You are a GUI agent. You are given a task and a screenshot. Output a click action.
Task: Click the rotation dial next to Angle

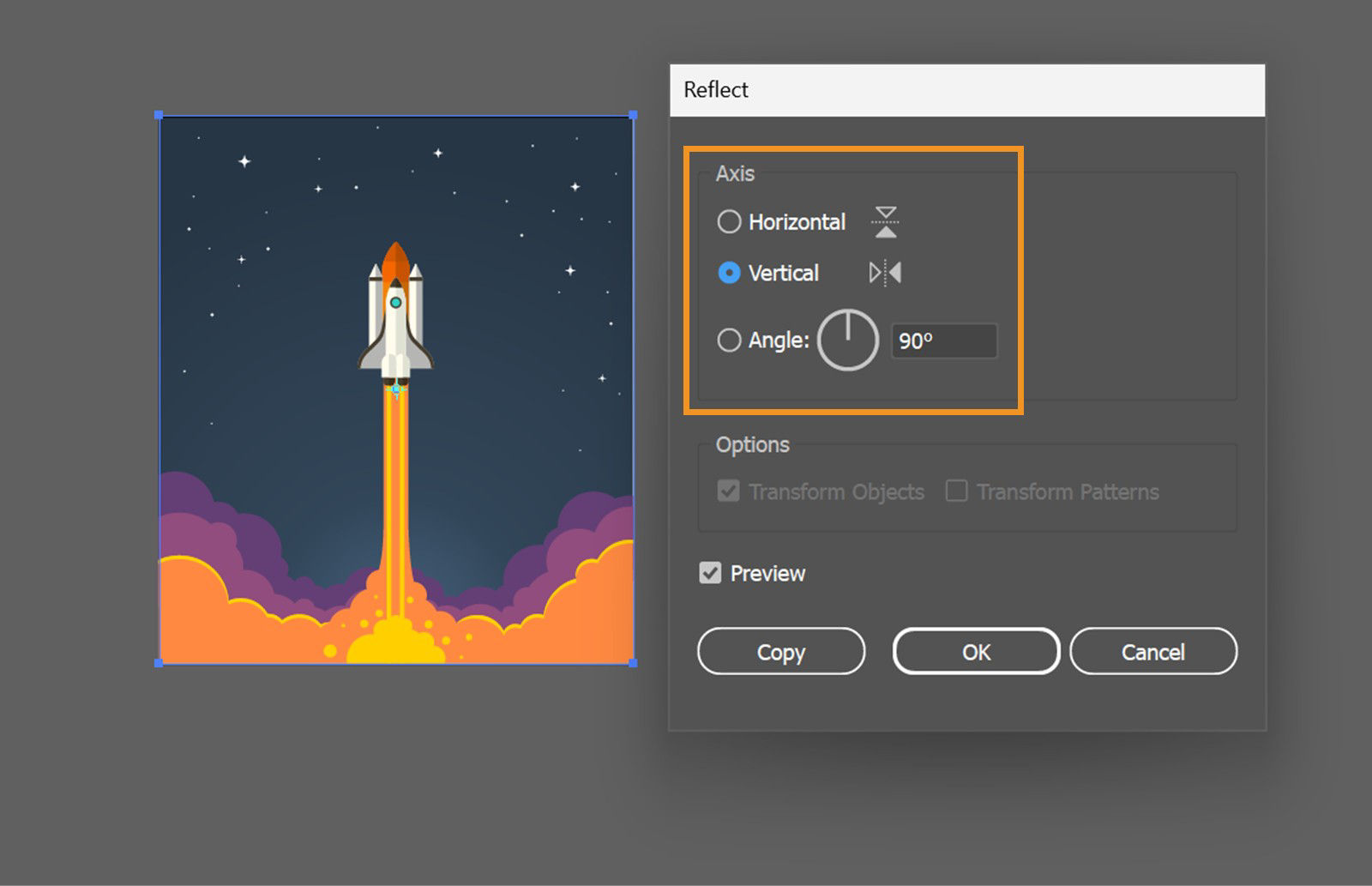[x=848, y=340]
